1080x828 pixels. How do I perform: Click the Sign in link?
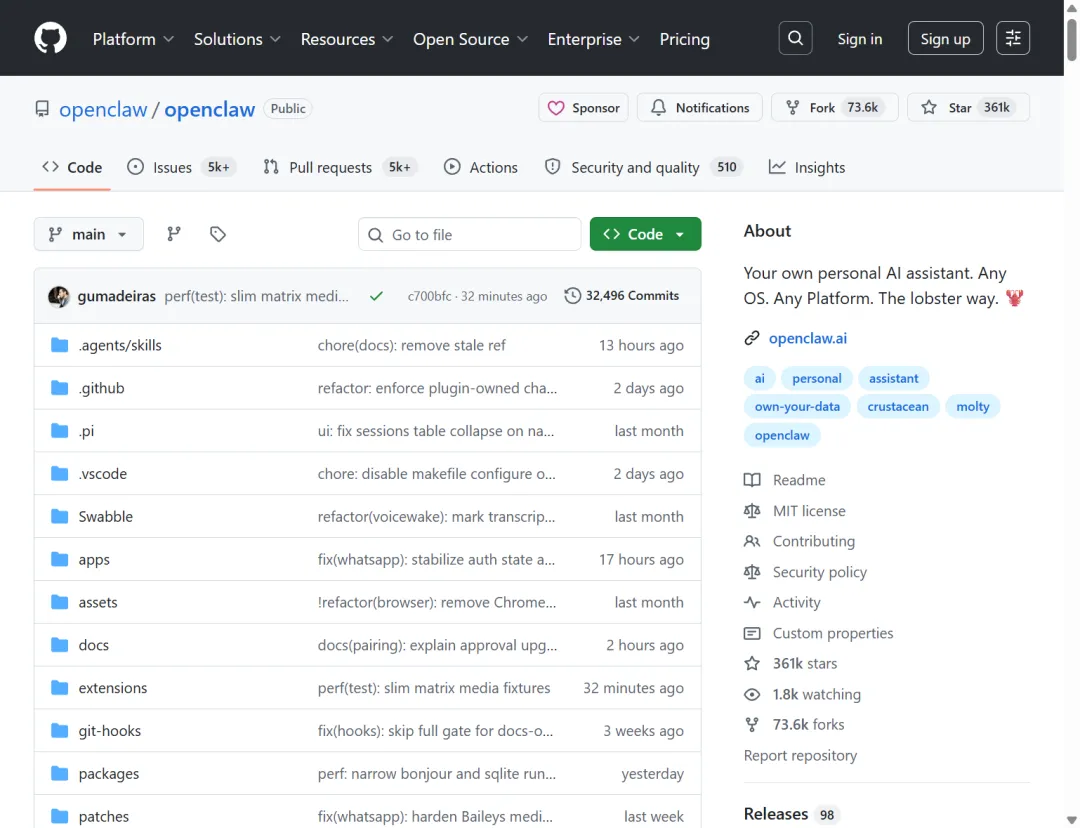[x=860, y=39]
